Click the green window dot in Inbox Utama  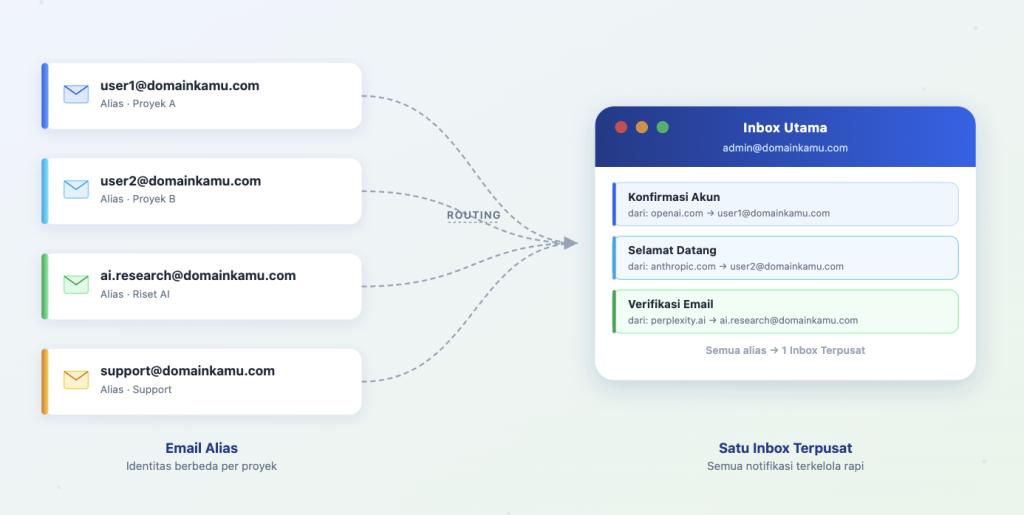coord(663,127)
